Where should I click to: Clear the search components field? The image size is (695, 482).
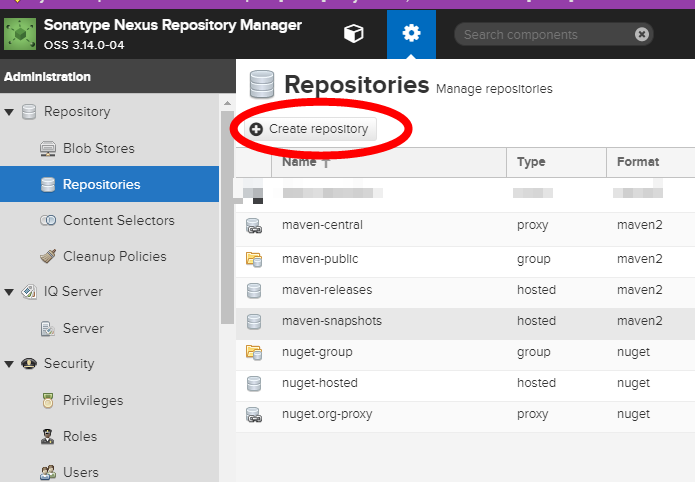point(641,34)
